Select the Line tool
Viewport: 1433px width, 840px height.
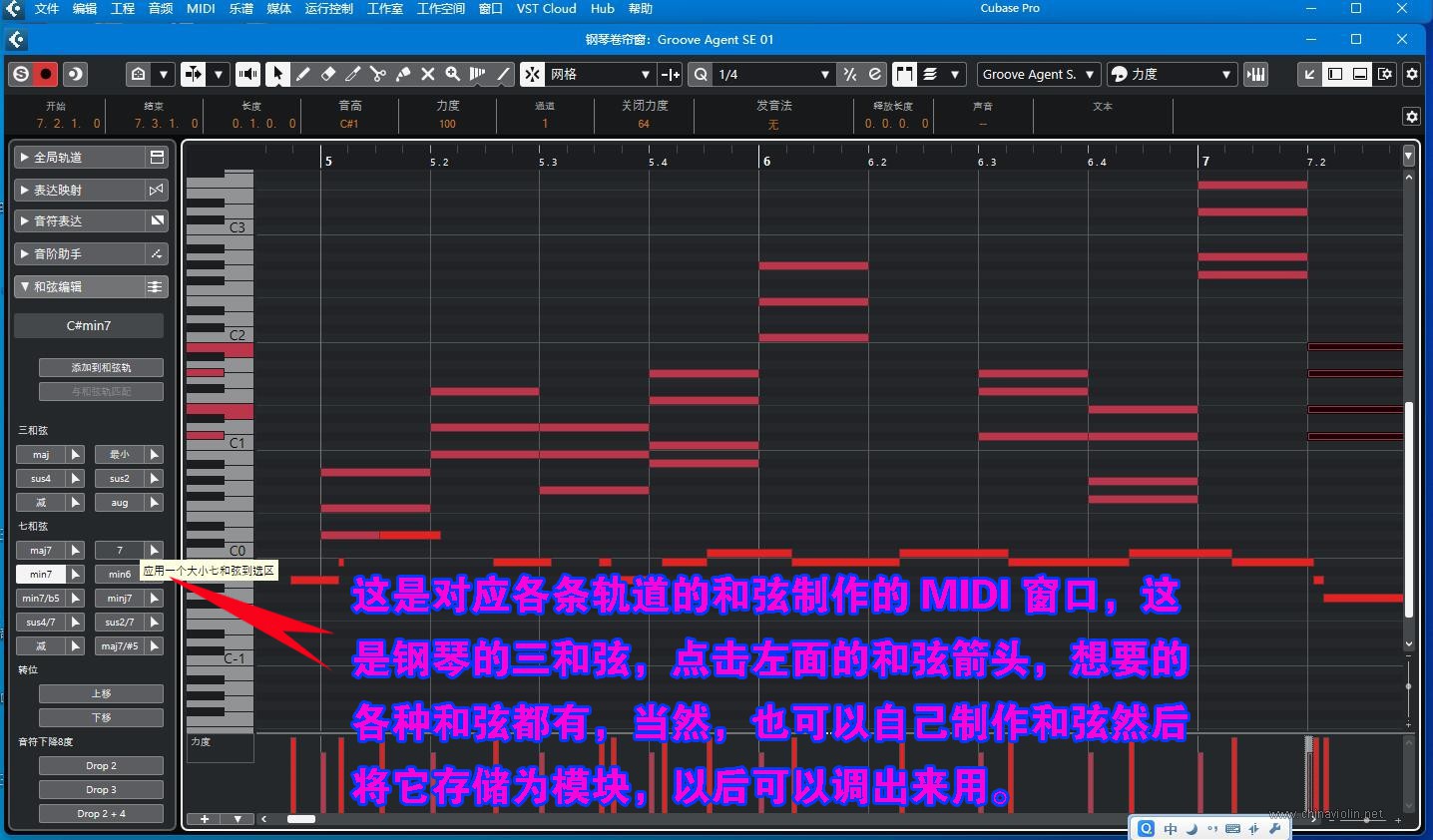point(503,74)
